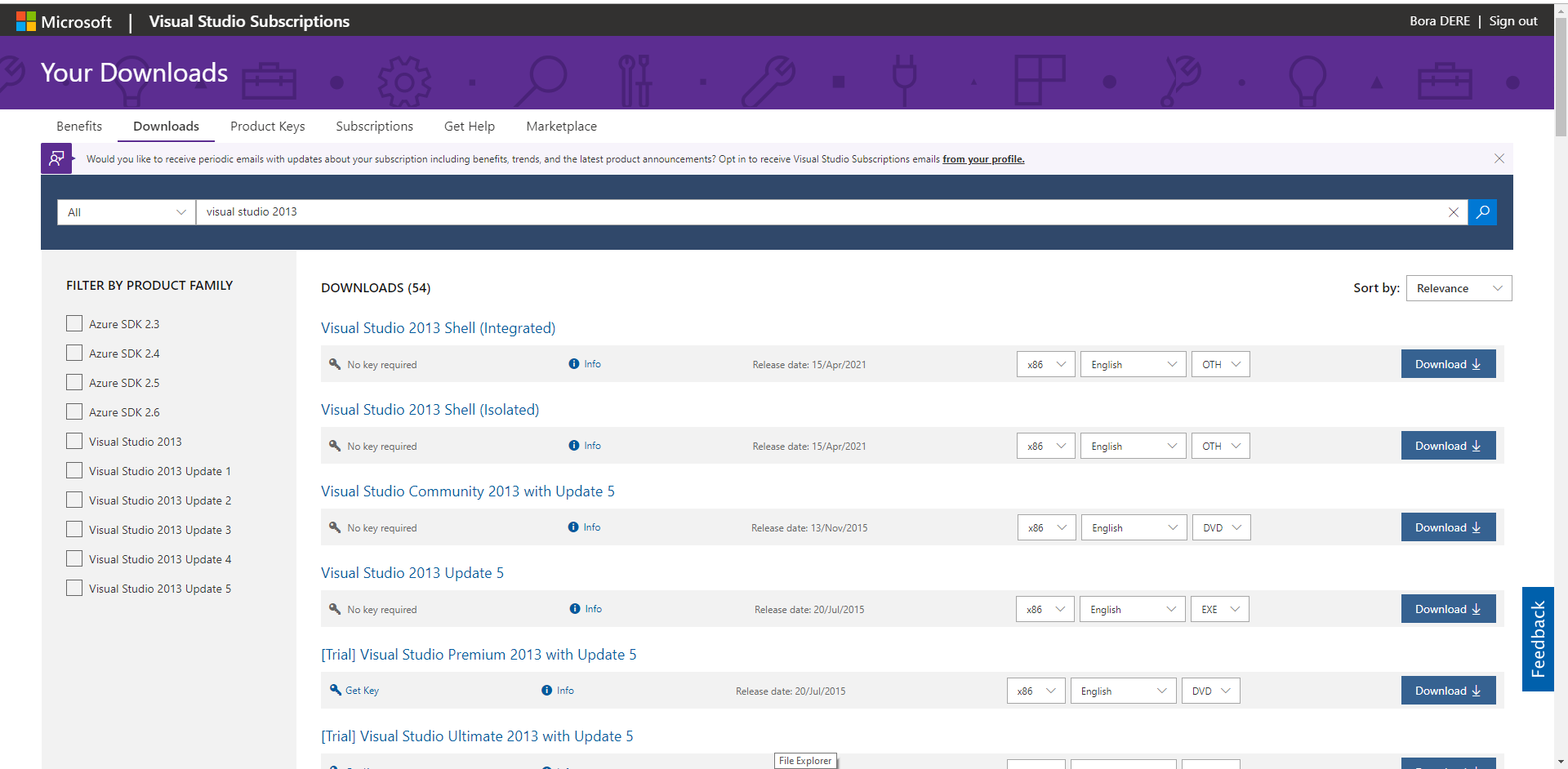Viewport: 1568px width, 769px height.
Task: Click Get Key for Premium 2013 trial
Action: (354, 691)
